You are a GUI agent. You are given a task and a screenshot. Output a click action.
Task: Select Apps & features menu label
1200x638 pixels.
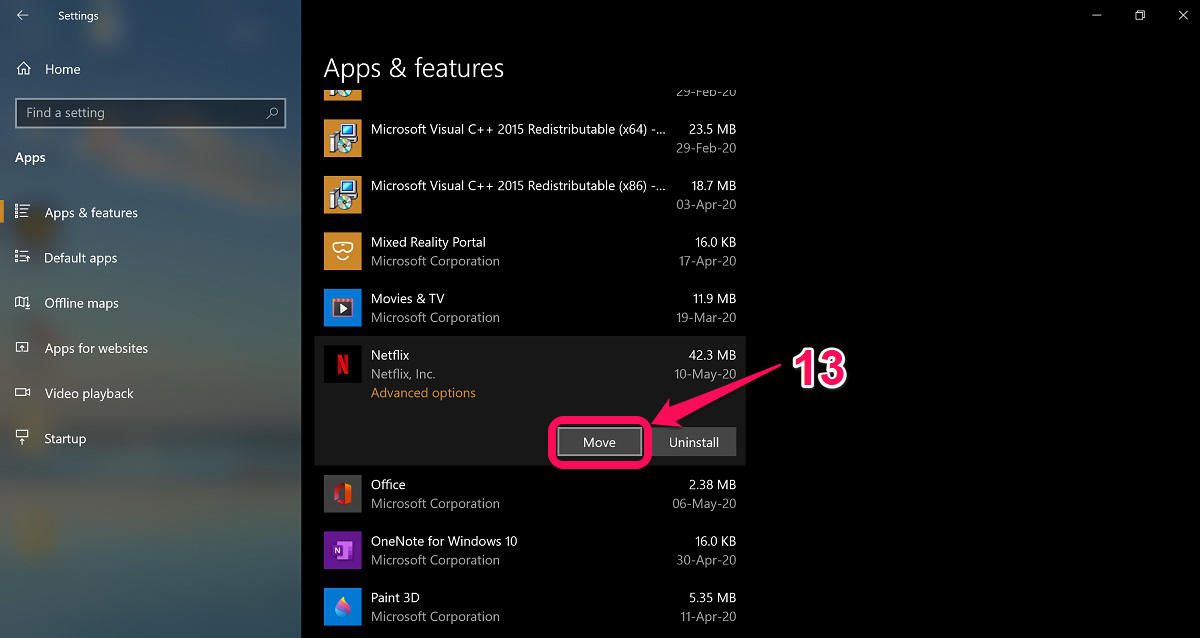coord(91,213)
